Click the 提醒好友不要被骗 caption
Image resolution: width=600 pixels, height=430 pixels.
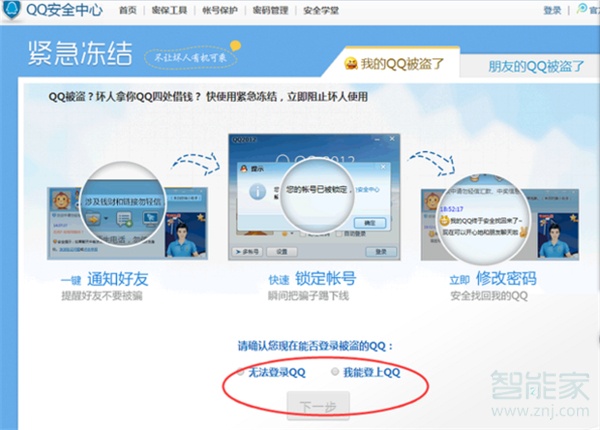pyautogui.click(x=102, y=296)
